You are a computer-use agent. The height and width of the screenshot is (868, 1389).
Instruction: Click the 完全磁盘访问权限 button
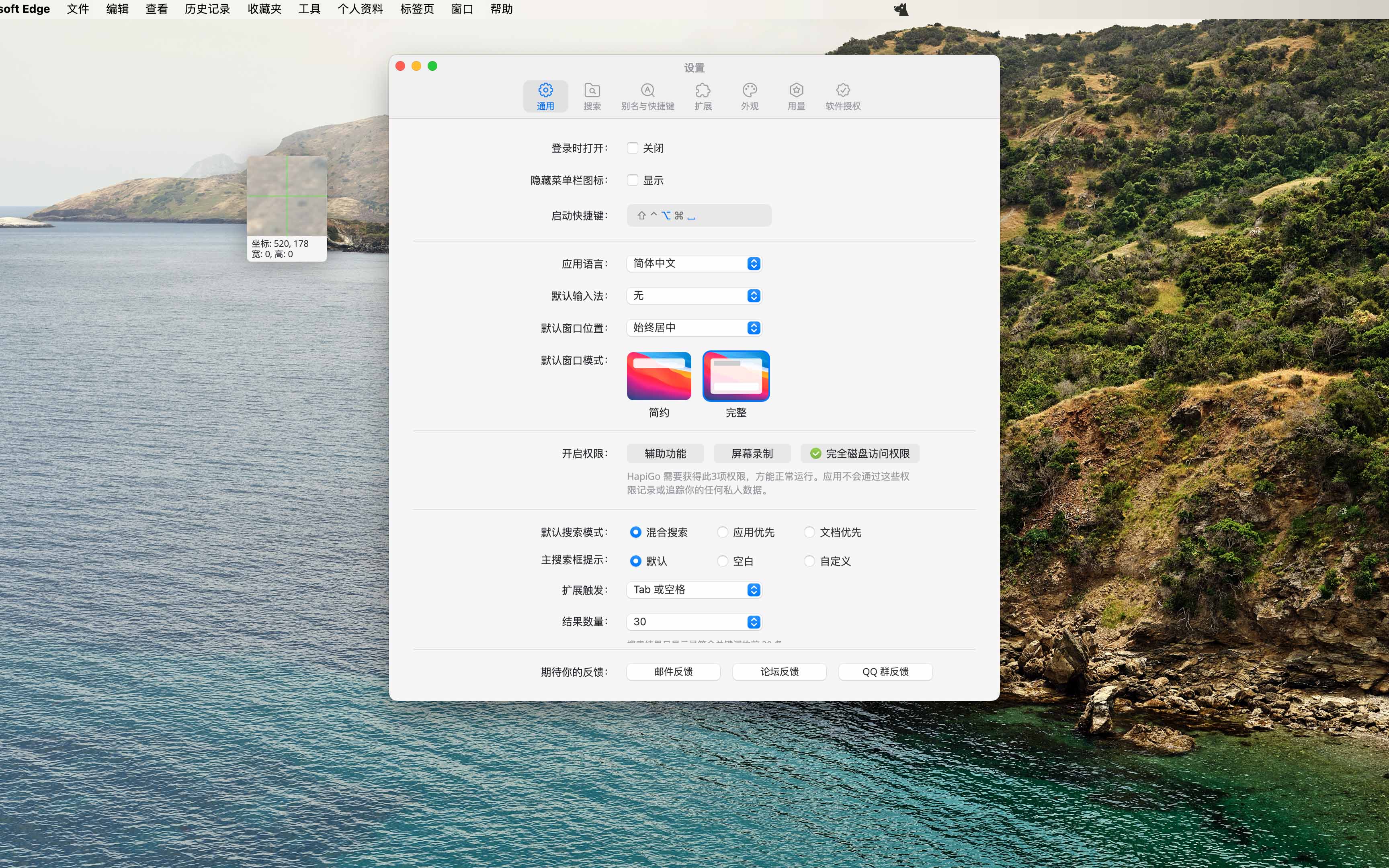pos(860,454)
